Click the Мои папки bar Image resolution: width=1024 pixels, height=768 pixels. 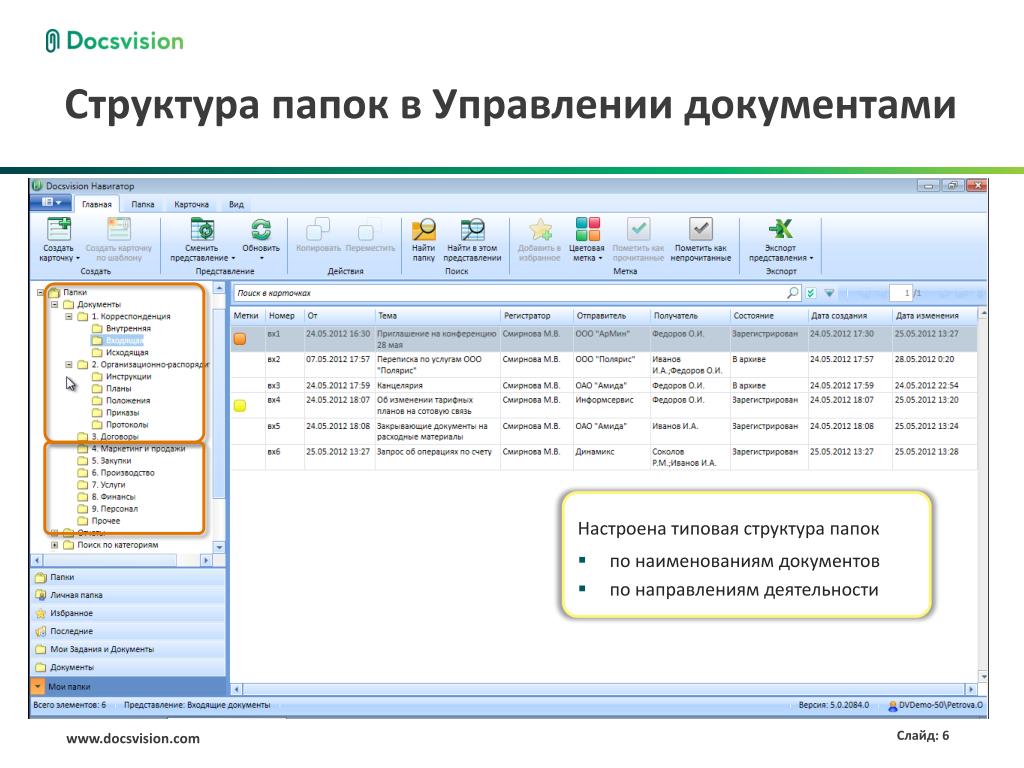click(129, 686)
